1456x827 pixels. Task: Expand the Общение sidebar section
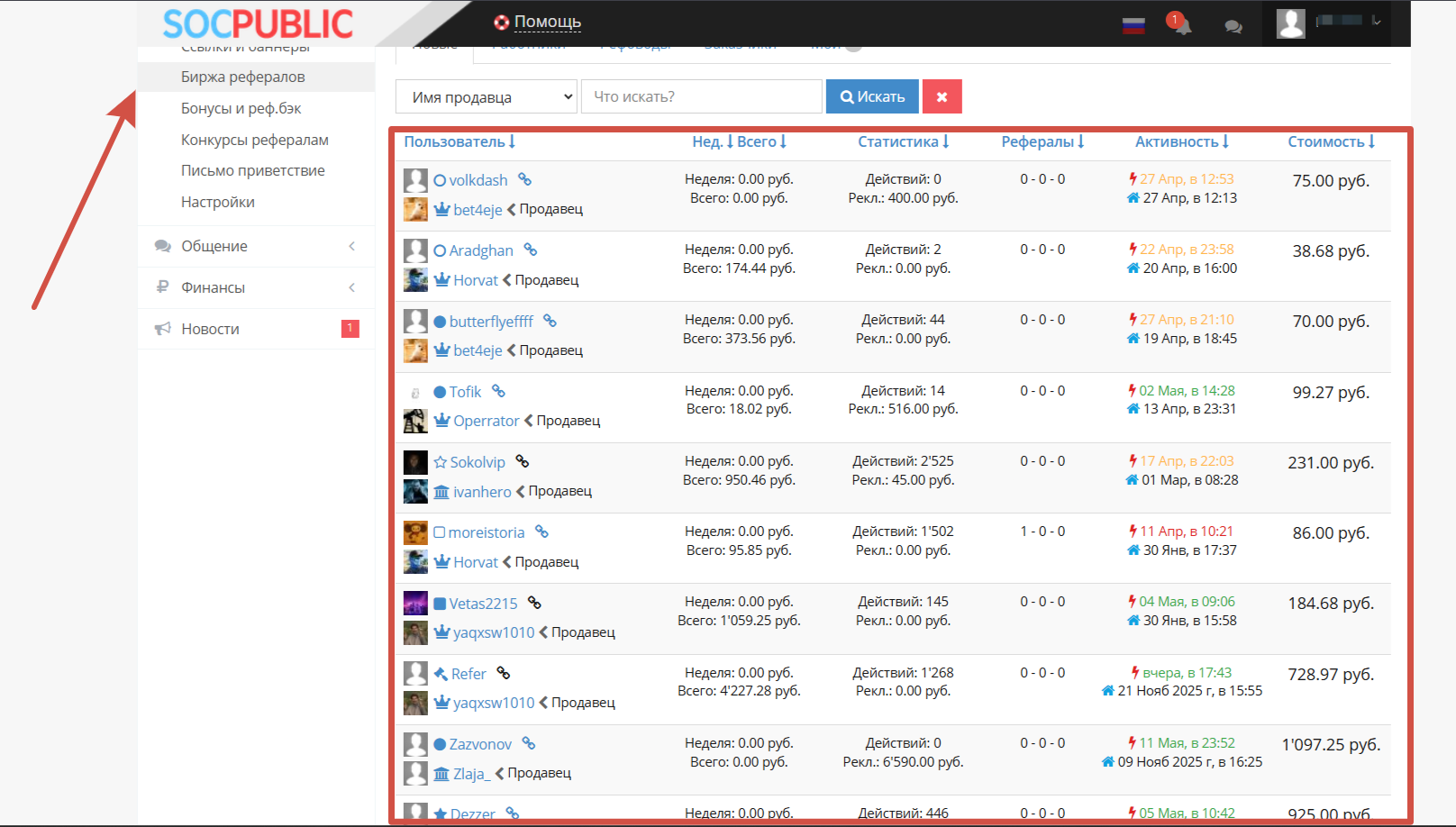[256, 246]
